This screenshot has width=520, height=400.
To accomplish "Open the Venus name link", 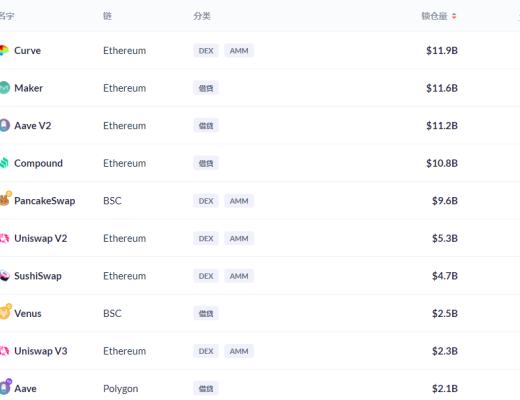I will point(28,313).
